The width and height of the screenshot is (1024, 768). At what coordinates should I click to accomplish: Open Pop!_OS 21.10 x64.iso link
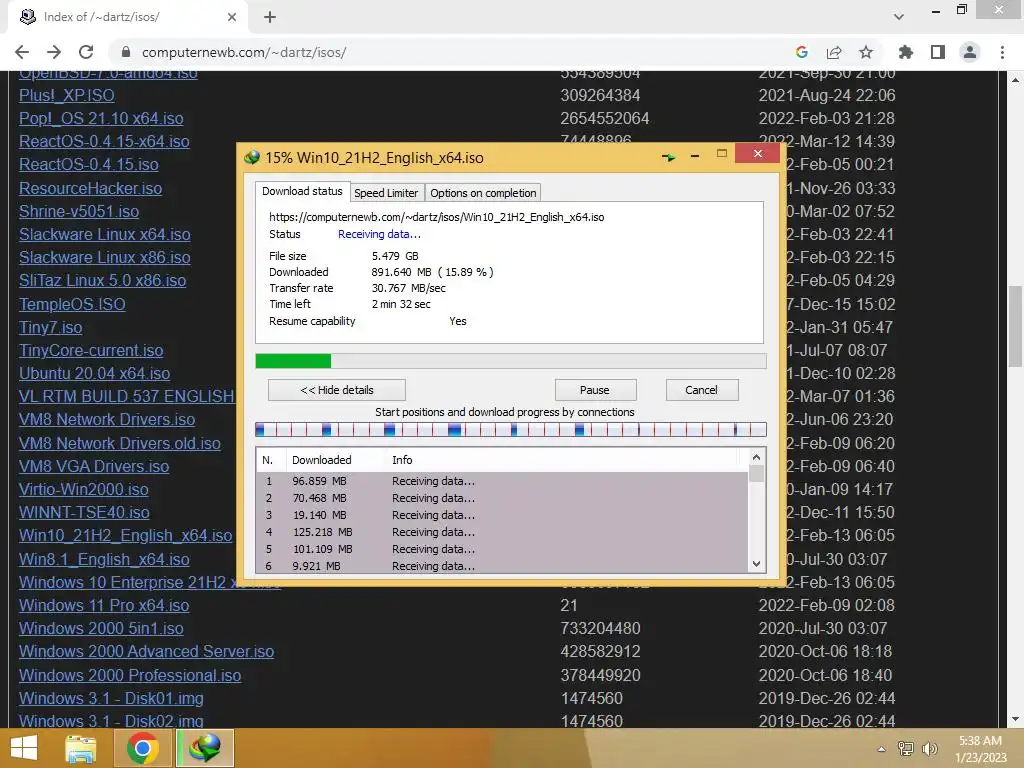click(101, 118)
